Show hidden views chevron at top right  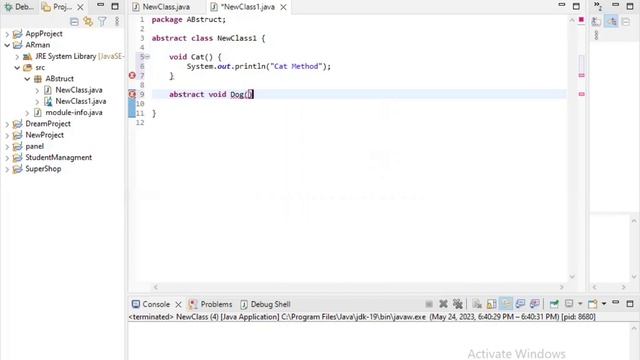tap(598, 6)
